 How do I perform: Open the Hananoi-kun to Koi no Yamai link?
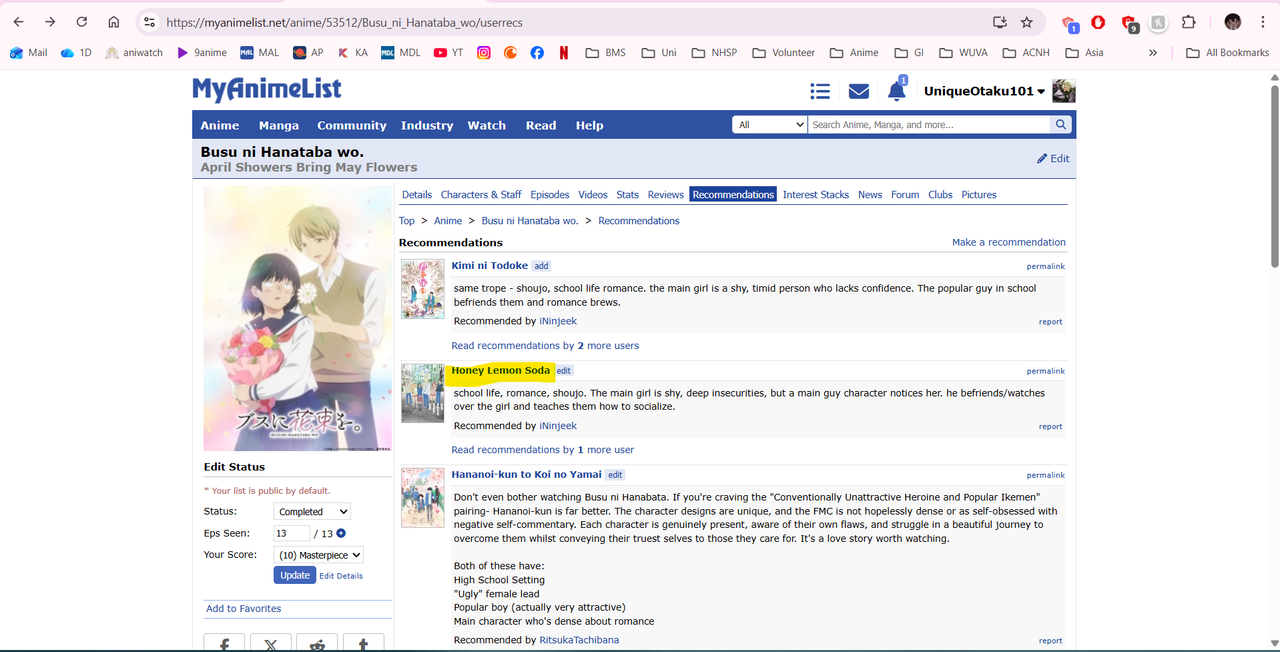(526, 474)
